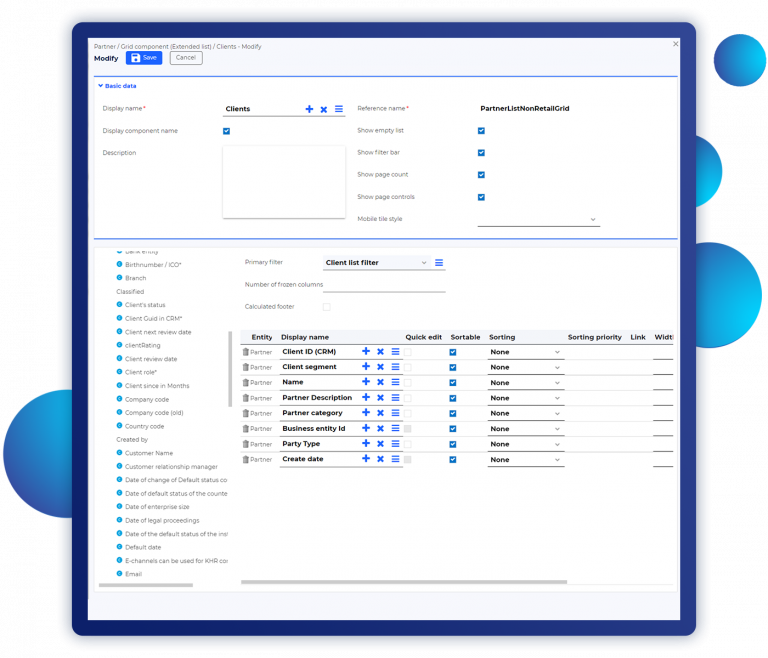Disable Sortable for Client segment row
The height and width of the screenshot is (658, 768).
[x=453, y=367]
